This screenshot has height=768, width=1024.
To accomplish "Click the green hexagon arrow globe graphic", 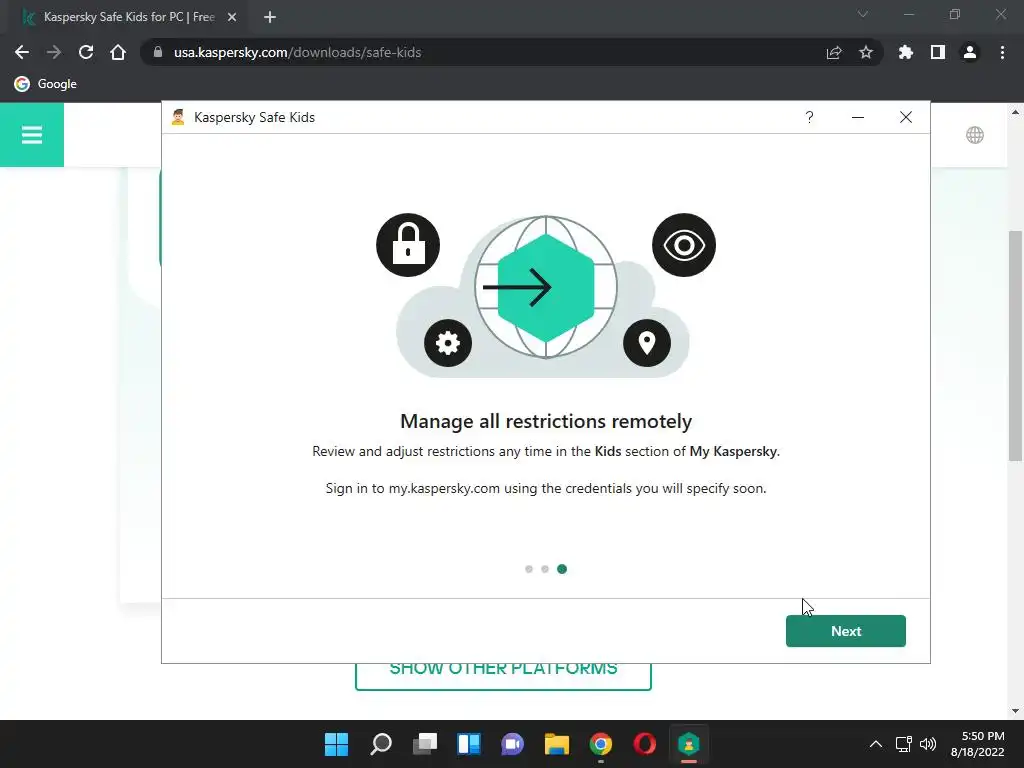I will 546,287.
